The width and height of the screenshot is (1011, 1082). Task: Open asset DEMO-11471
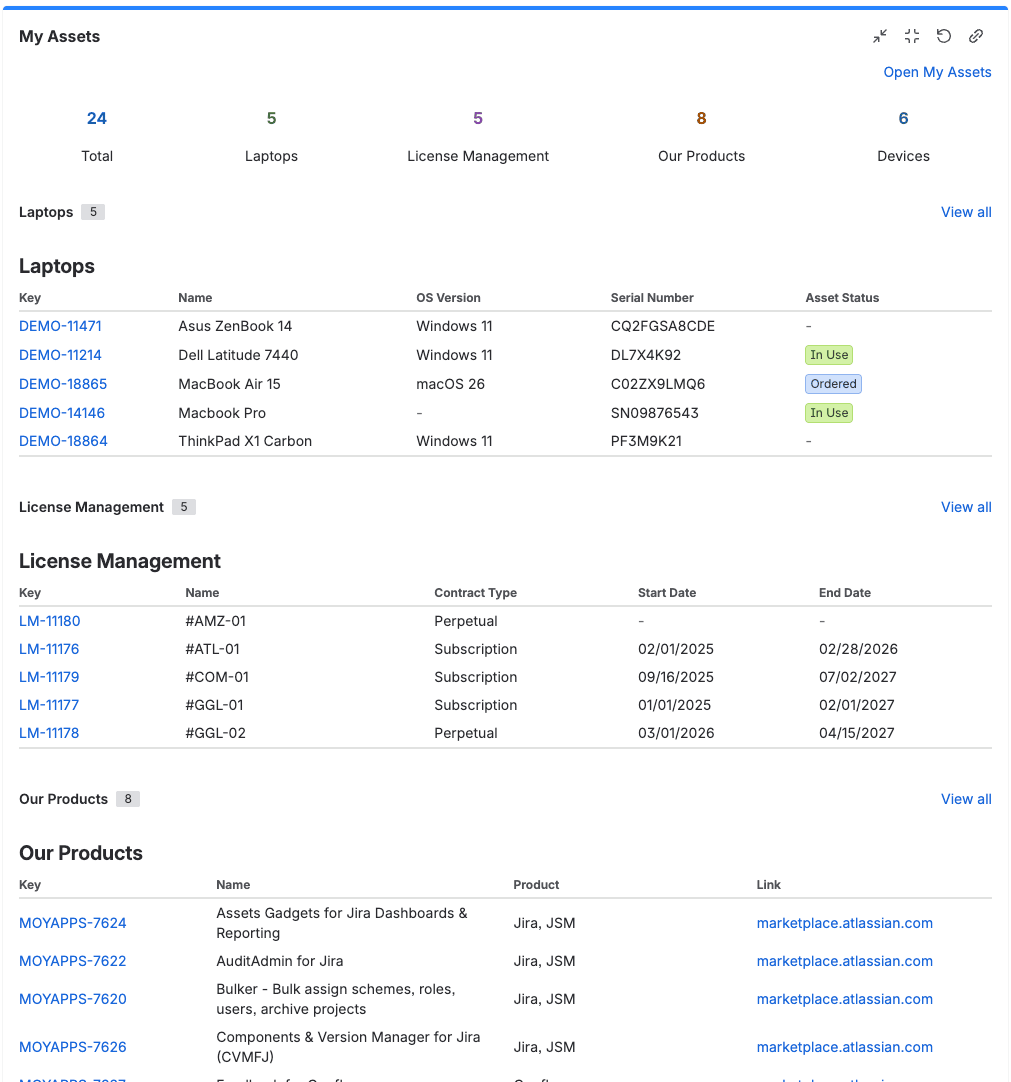(x=60, y=326)
